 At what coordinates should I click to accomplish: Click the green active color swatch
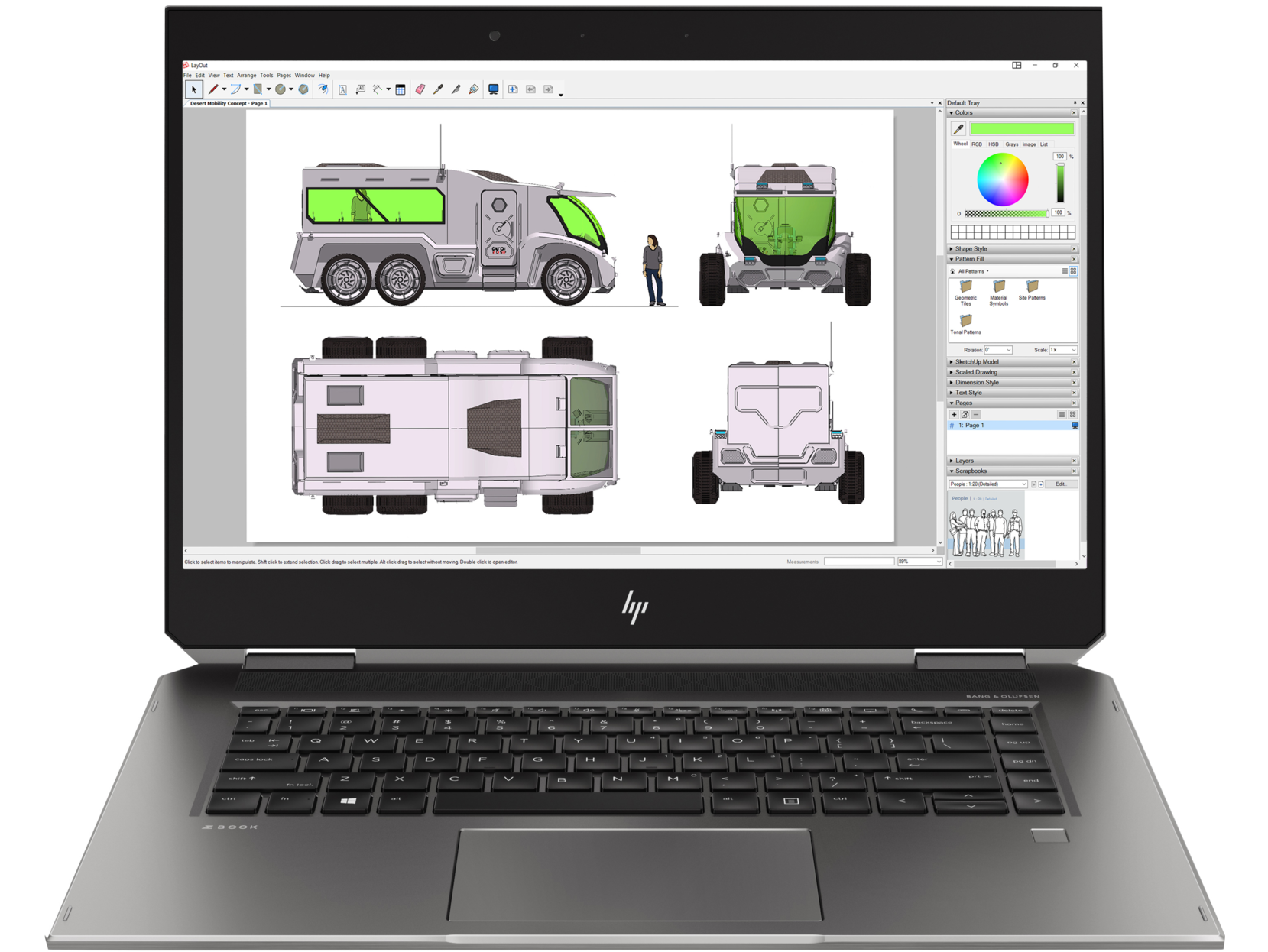click(x=1022, y=129)
